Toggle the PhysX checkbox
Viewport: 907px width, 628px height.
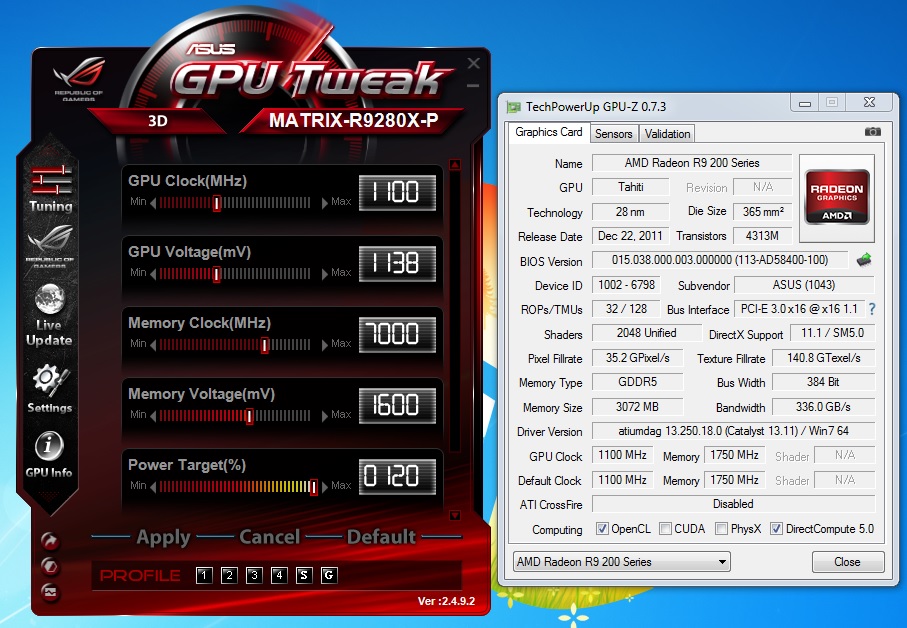click(x=721, y=529)
